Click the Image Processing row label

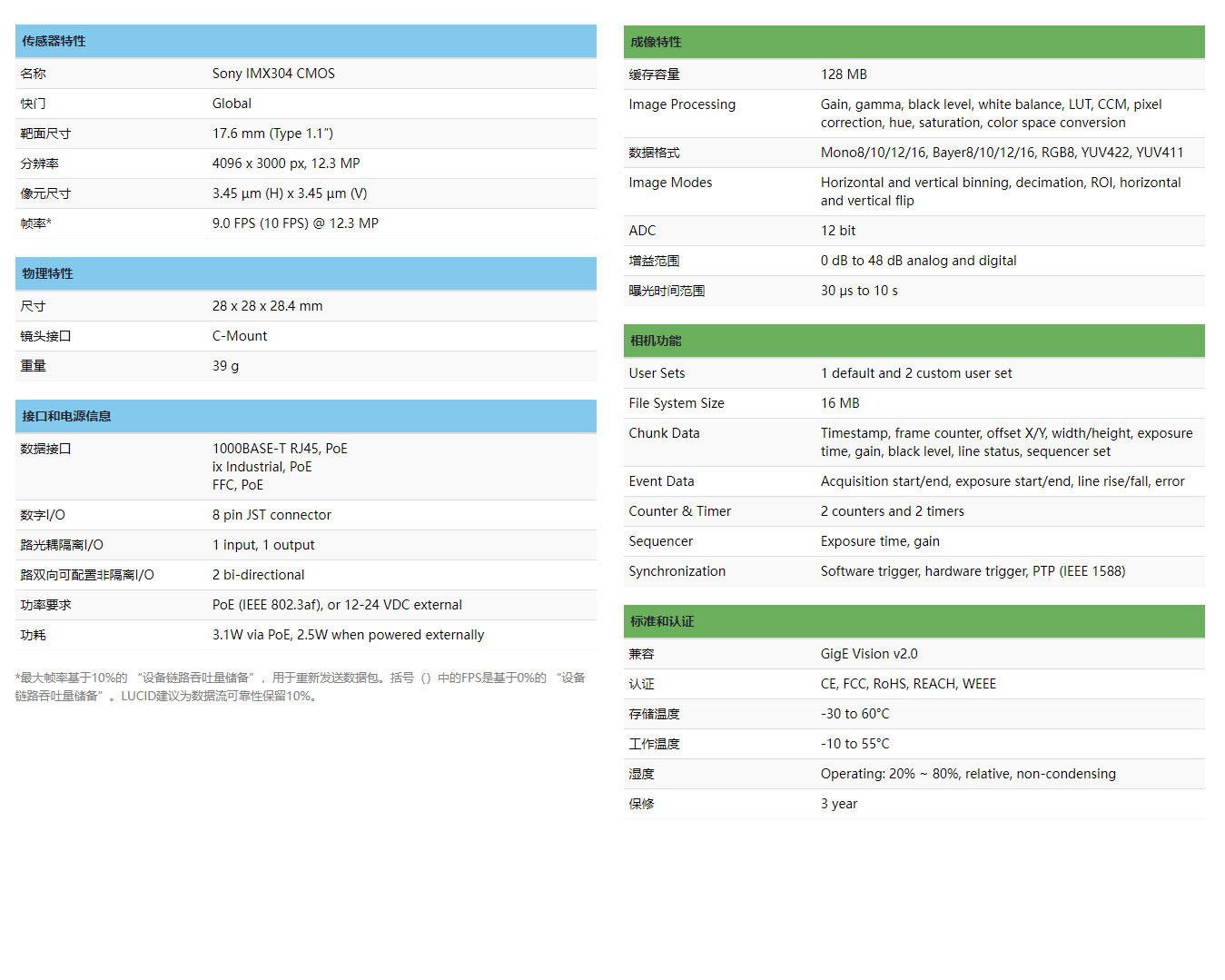tap(682, 104)
